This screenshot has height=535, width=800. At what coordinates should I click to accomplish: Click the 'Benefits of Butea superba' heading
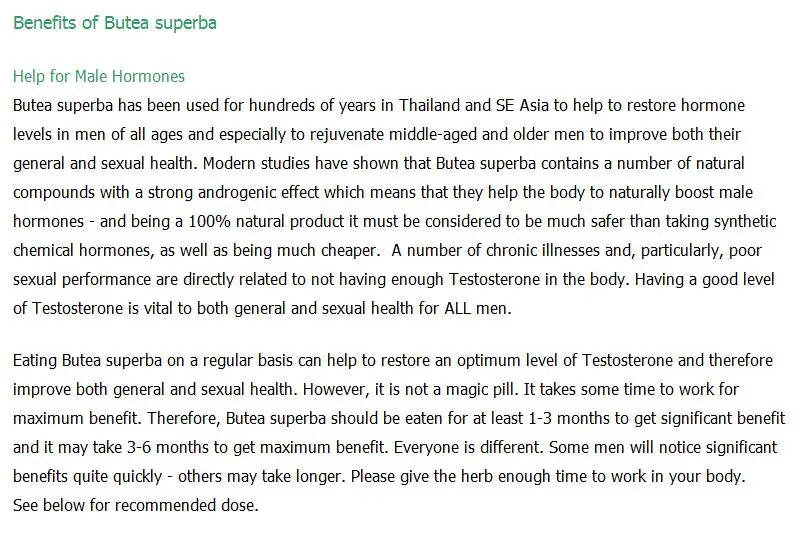tap(115, 23)
